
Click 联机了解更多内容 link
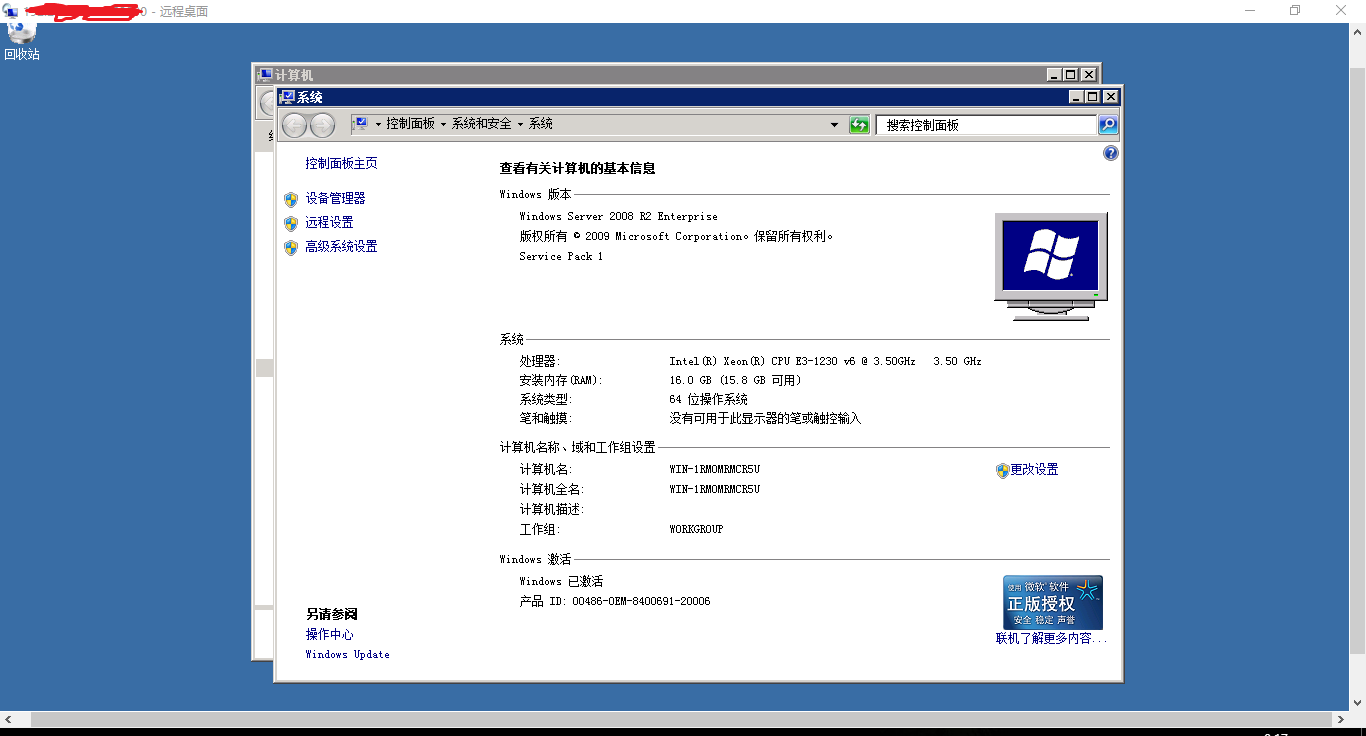pos(1051,638)
